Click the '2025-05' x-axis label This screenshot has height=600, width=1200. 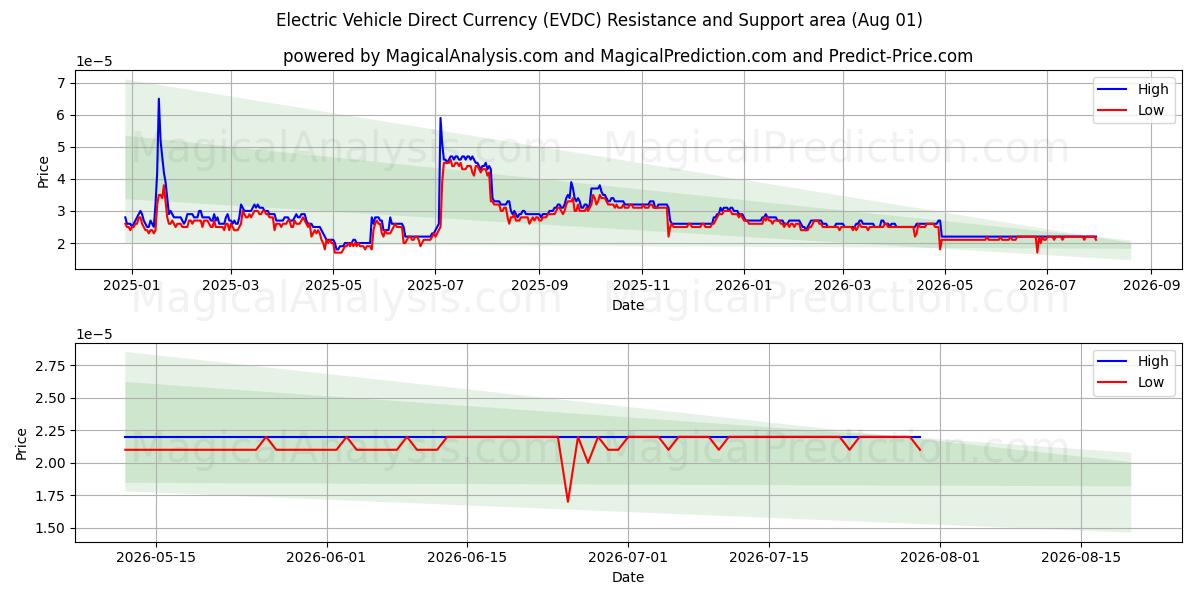(x=333, y=286)
